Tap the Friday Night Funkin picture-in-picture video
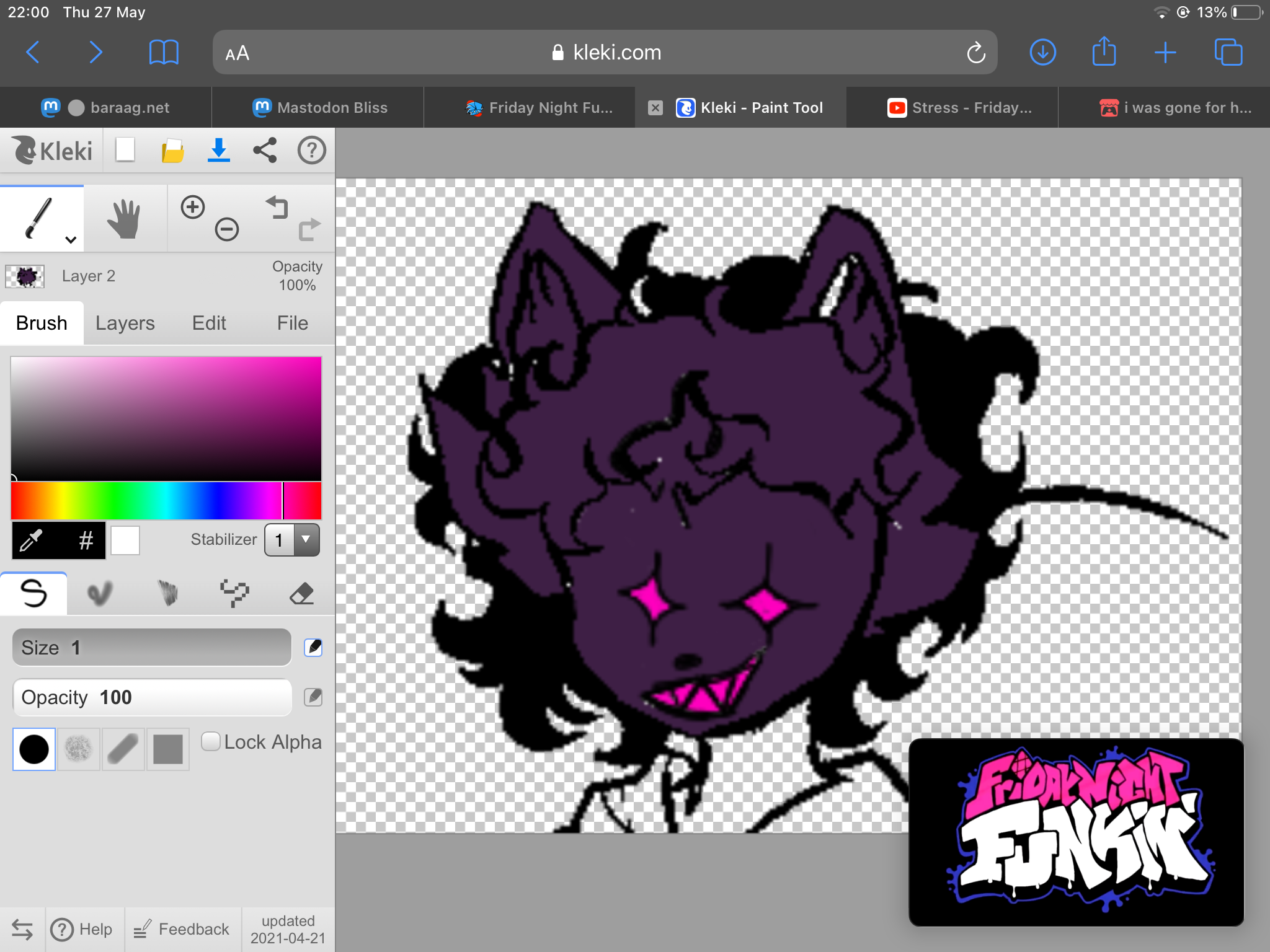This screenshot has width=1270, height=952. [1077, 832]
